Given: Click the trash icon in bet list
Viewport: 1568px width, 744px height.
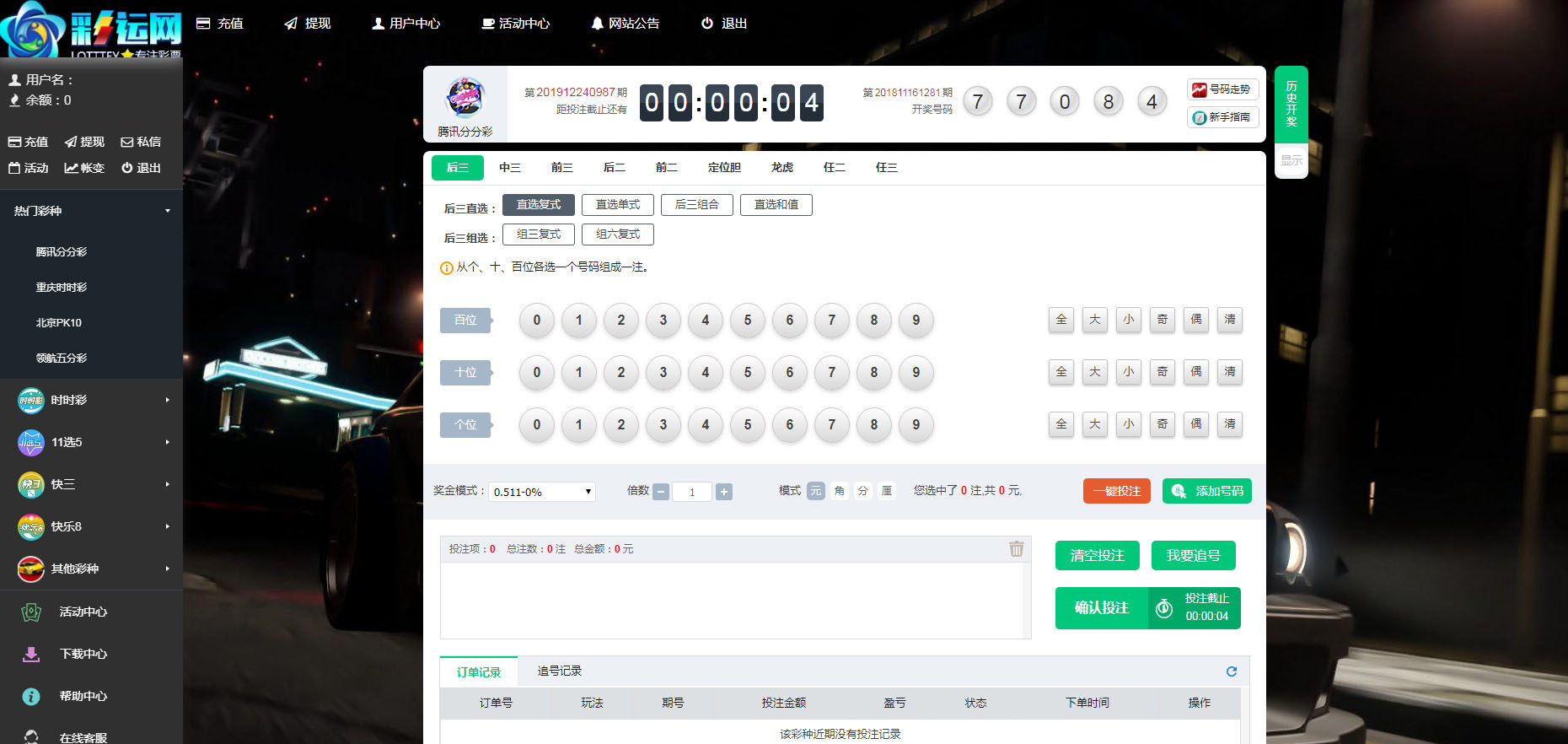Looking at the screenshot, I should pyautogui.click(x=1016, y=549).
